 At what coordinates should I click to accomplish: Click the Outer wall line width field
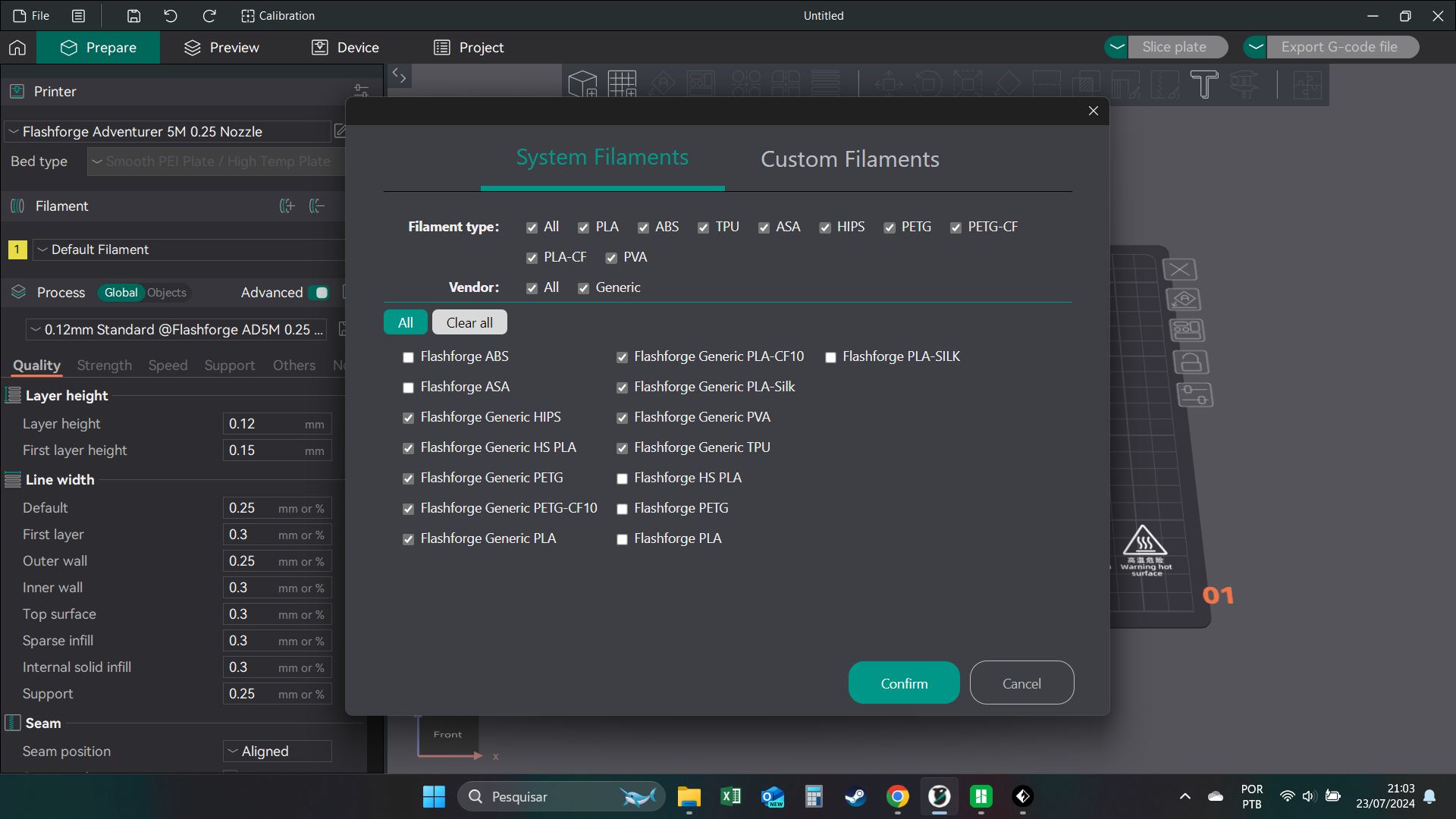277,561
